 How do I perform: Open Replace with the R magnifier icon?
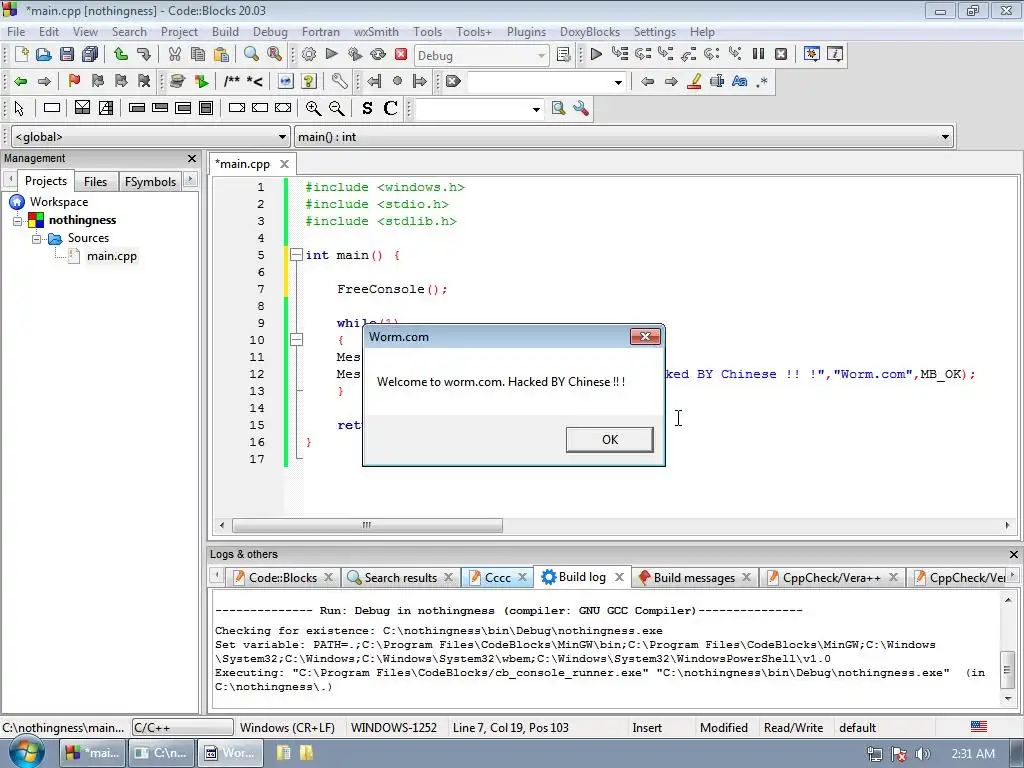274,54
